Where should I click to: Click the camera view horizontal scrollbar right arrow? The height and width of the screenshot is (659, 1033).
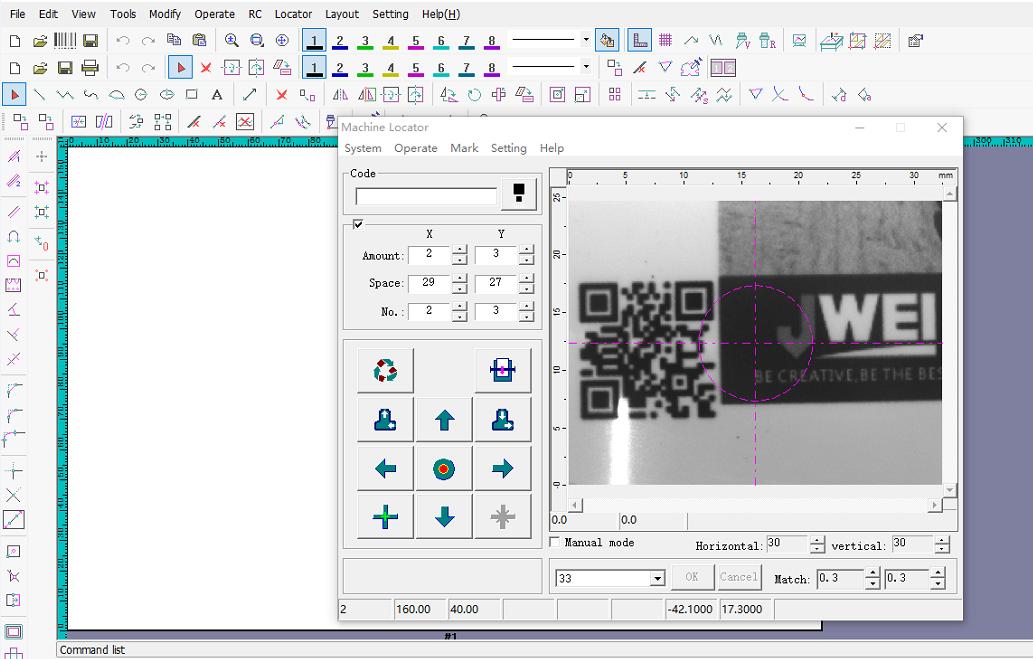(x=935, y=505)
